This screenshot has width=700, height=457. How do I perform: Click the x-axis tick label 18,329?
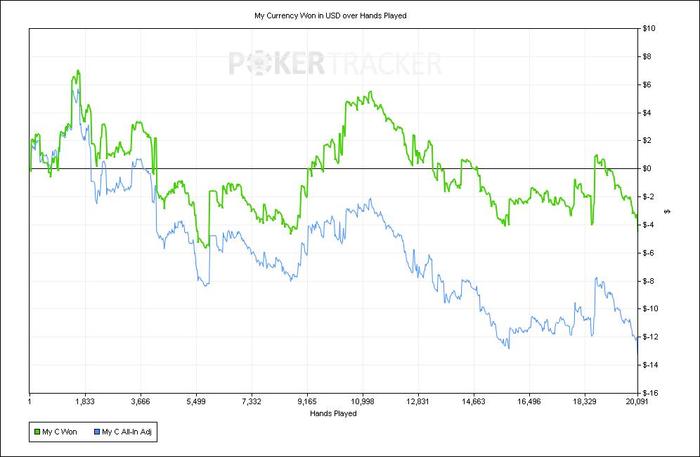(584, 402)
